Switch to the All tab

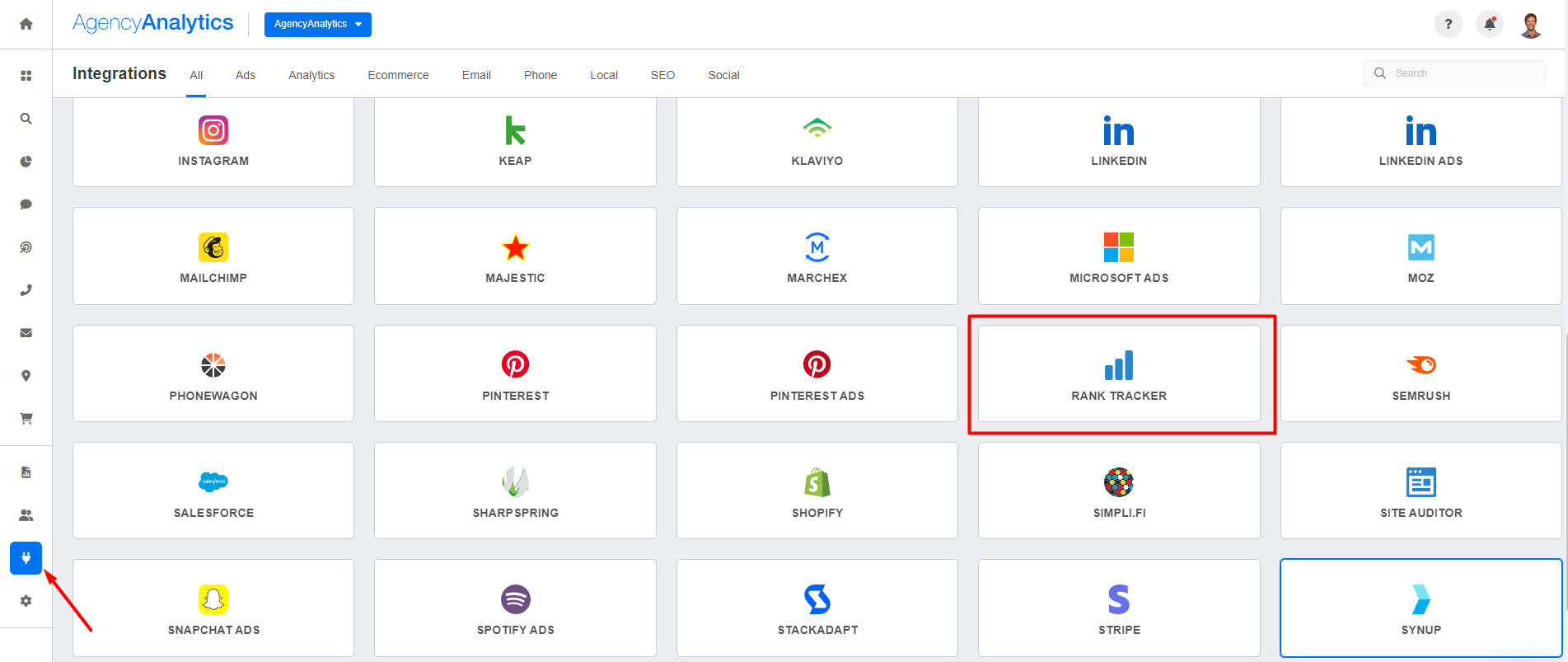(196, 75)
